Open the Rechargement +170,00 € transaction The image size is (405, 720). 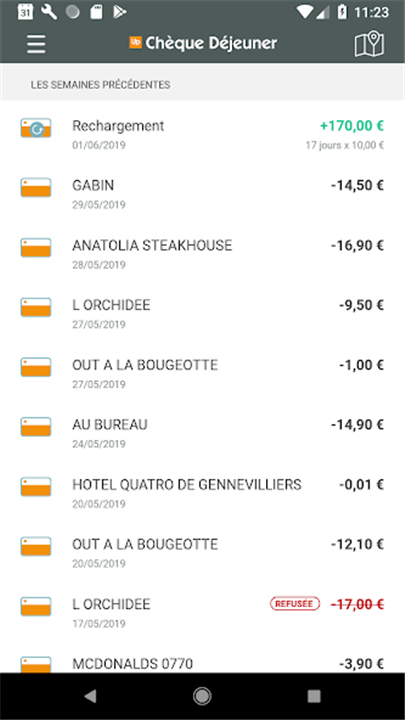pos(202,135)
